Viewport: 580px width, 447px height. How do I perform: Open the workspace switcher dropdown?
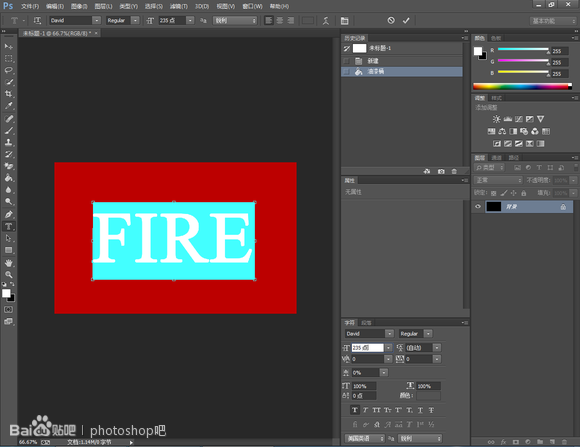(x=553, y=21)
